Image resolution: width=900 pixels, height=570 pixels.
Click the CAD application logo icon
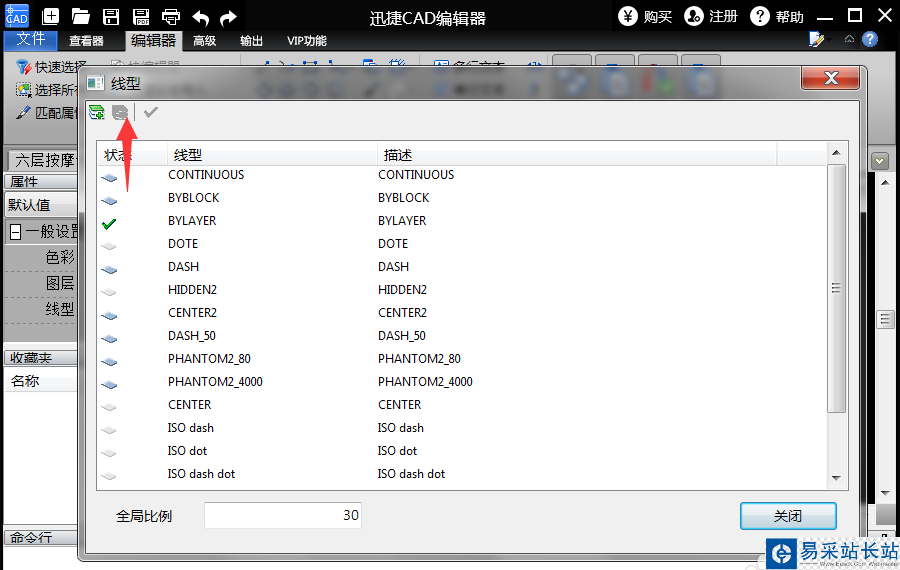16,15
